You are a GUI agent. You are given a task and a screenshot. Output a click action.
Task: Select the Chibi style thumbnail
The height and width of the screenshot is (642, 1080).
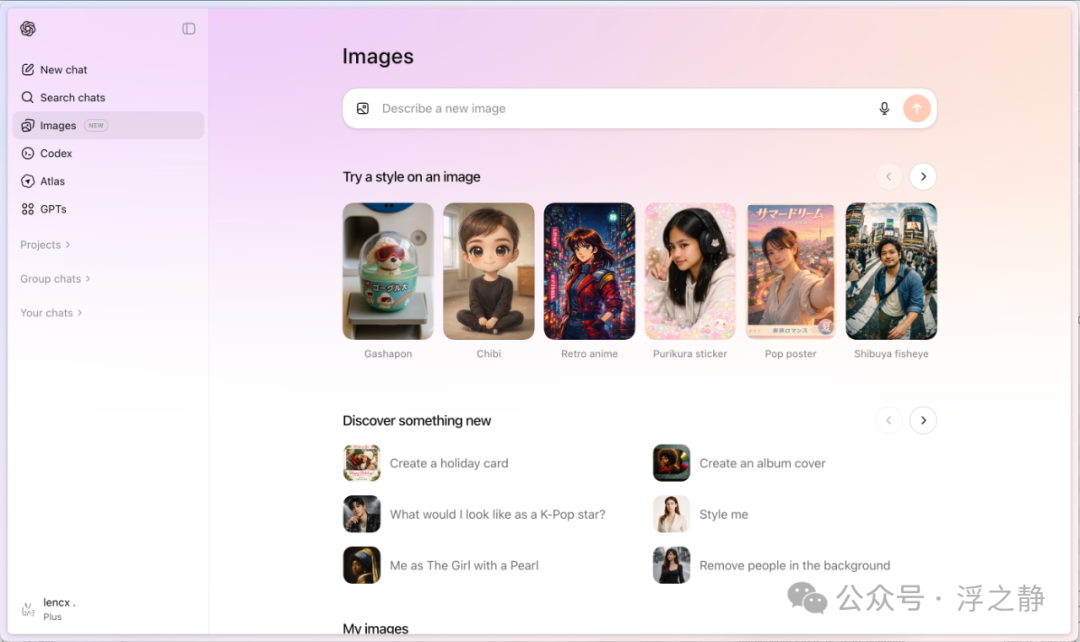[x=489, y=271]
